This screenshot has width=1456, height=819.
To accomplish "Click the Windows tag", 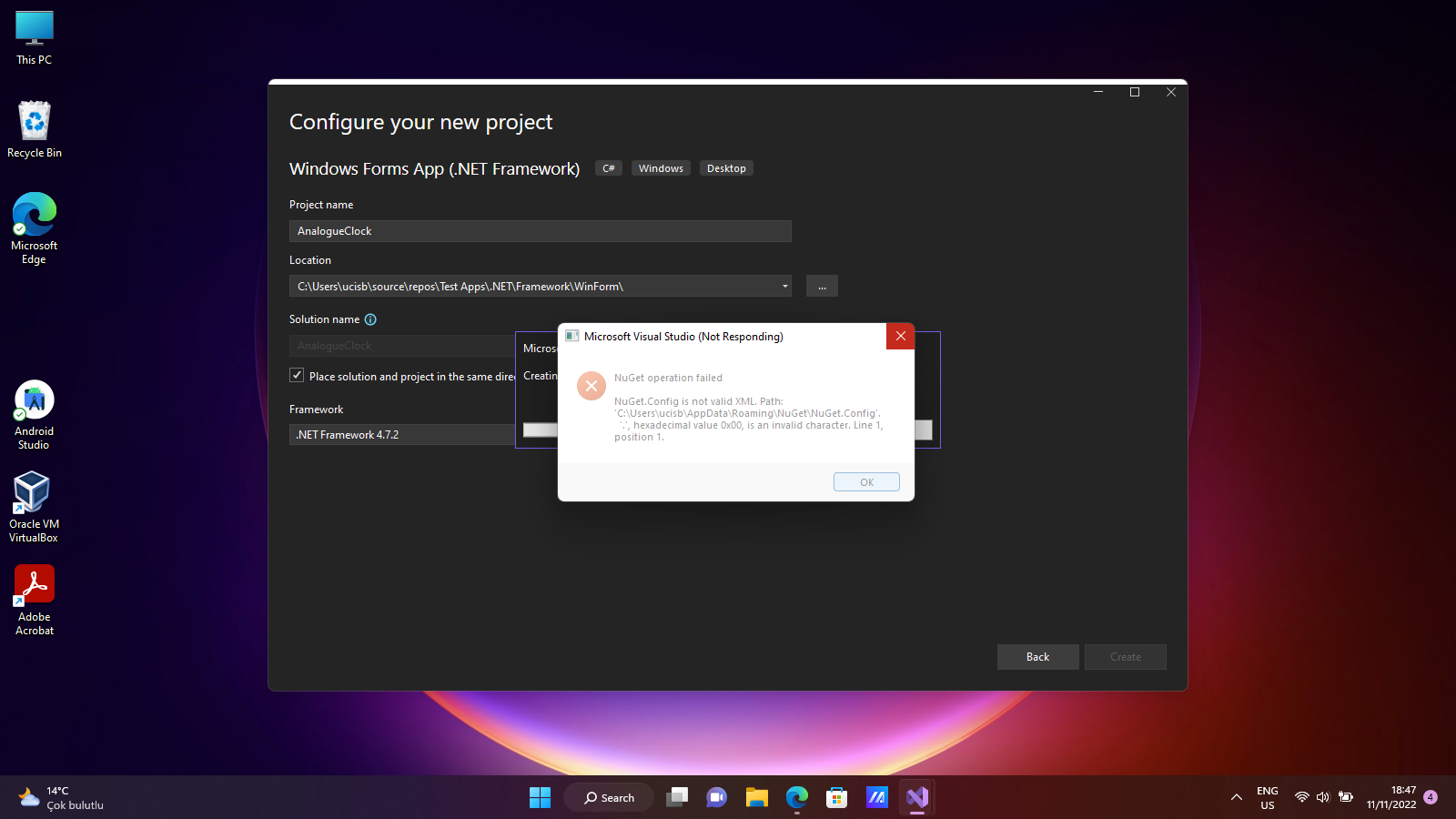I will click(661, 168).
